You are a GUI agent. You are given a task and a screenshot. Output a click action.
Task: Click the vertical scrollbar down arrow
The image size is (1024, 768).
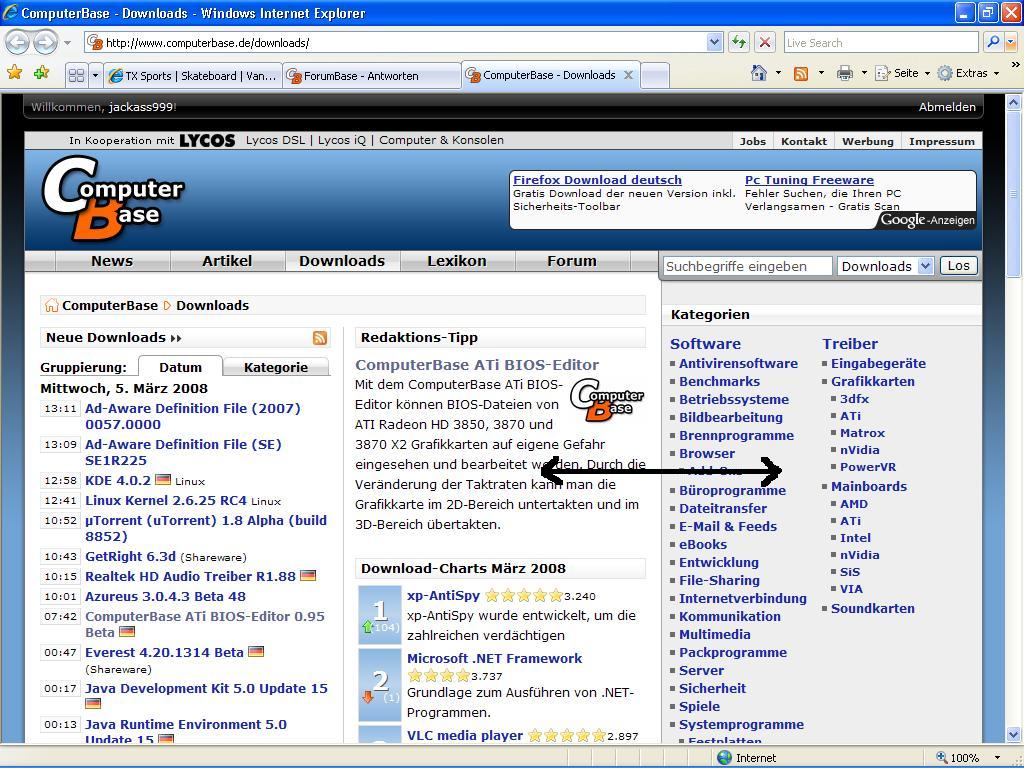(1014, 733)
